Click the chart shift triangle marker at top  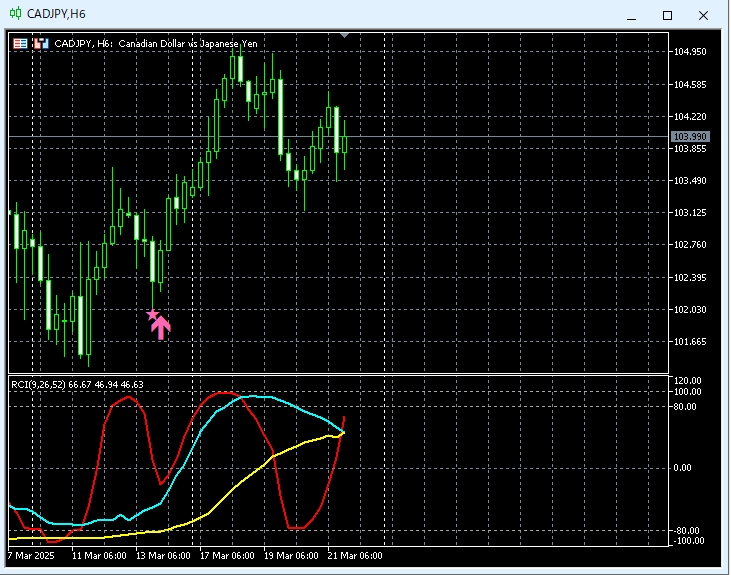(345, 35)
